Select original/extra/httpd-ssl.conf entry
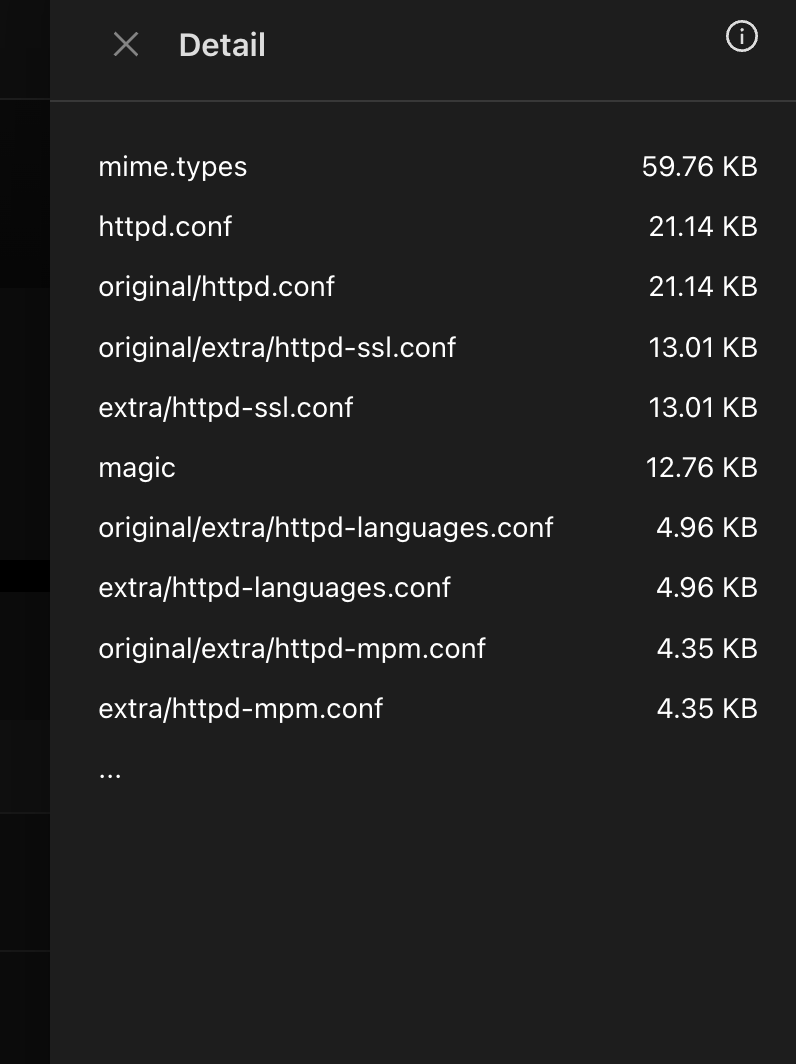 pyautogui.click(x=428, y=347)
